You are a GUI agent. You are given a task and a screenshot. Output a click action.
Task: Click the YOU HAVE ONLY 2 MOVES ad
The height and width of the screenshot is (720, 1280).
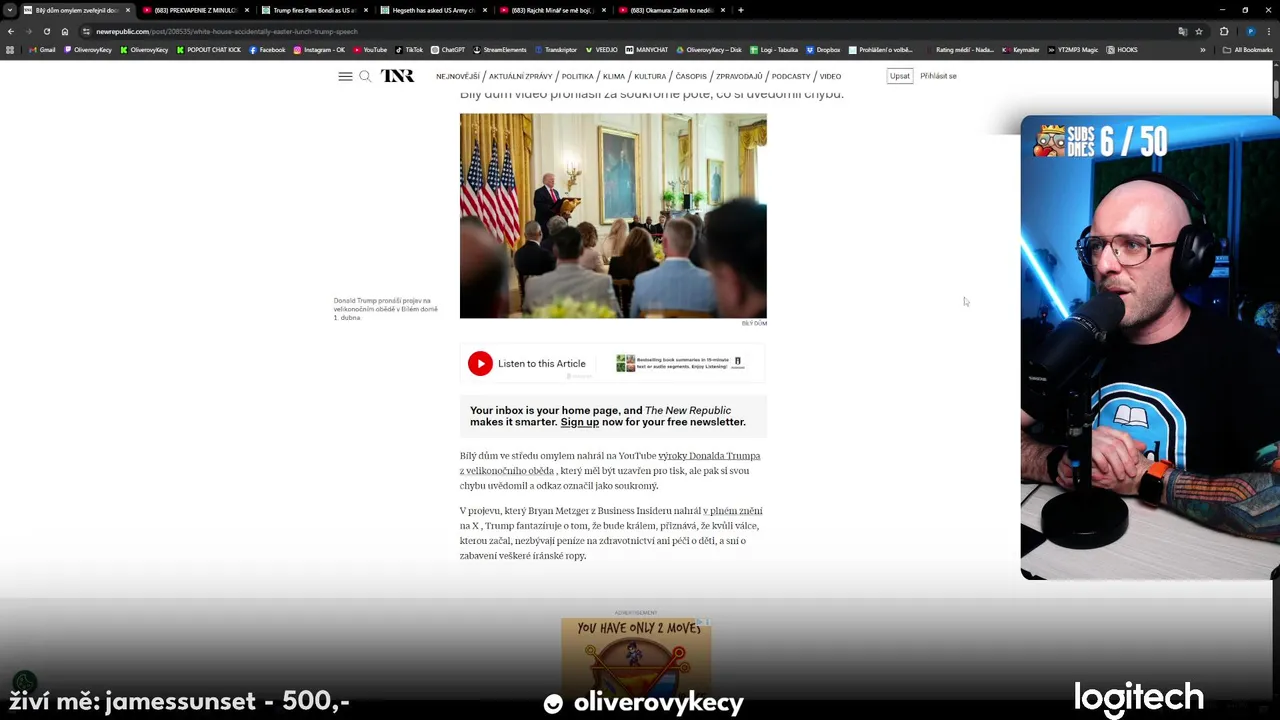[636, 657]
